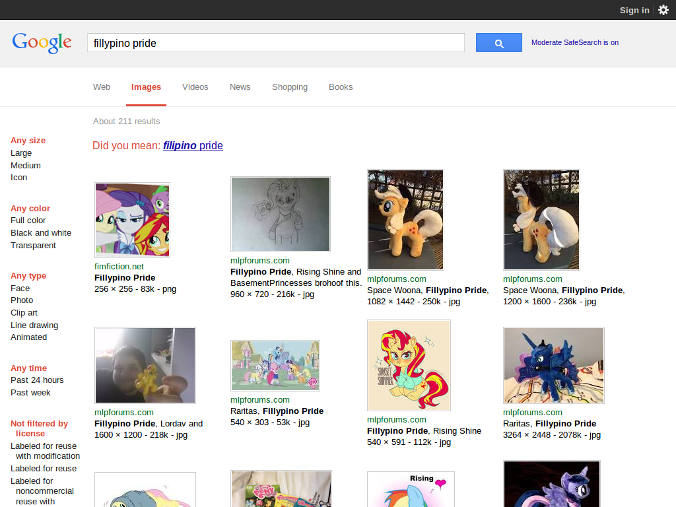
Task: Select Any size filter
Action: (x=28, y=140)
